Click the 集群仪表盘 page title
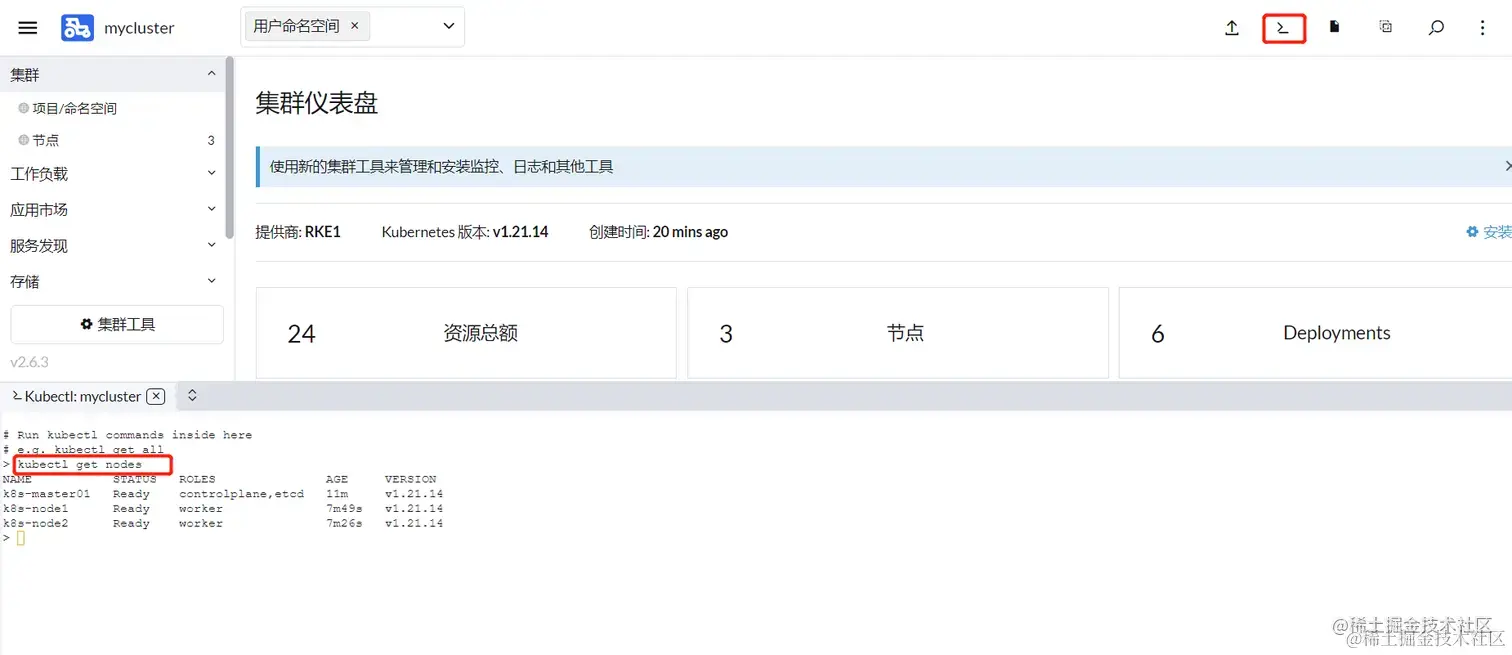The width and height of the screenshot is (1512, 655). pyautogui.click(x=317, y=103)
